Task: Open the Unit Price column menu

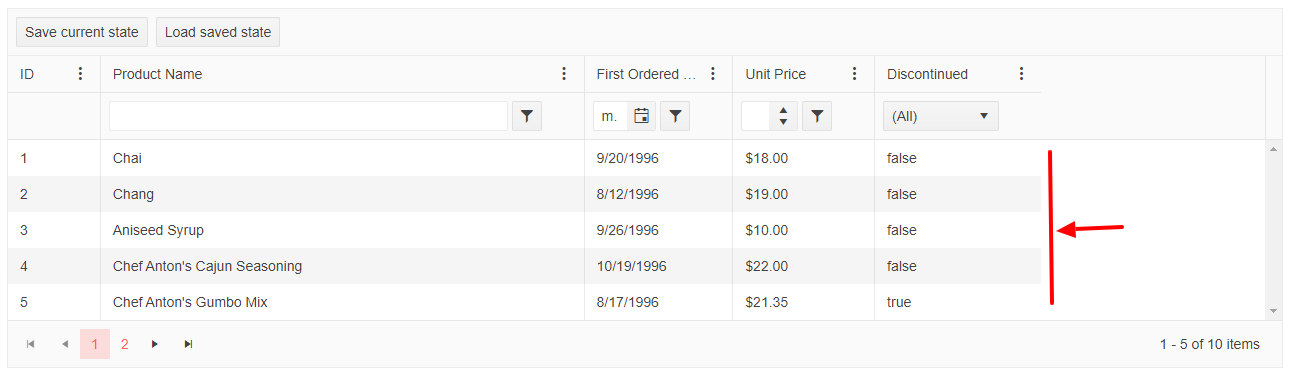Action: pos(855,74)
